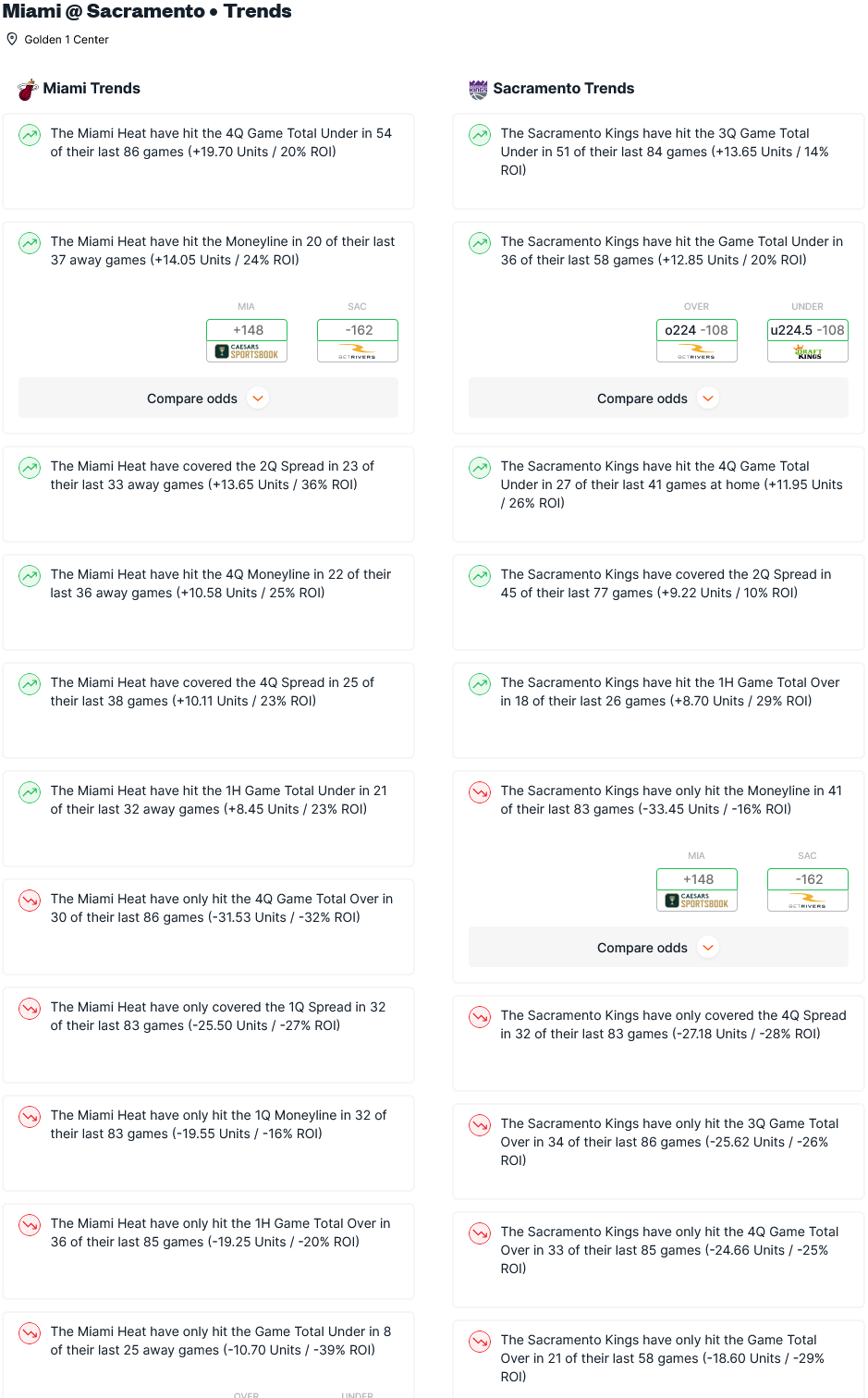Open the Kings 1H Game Total Over trend
The width and height of the screenshot is (868, 1398).
[x=658, y=711]
